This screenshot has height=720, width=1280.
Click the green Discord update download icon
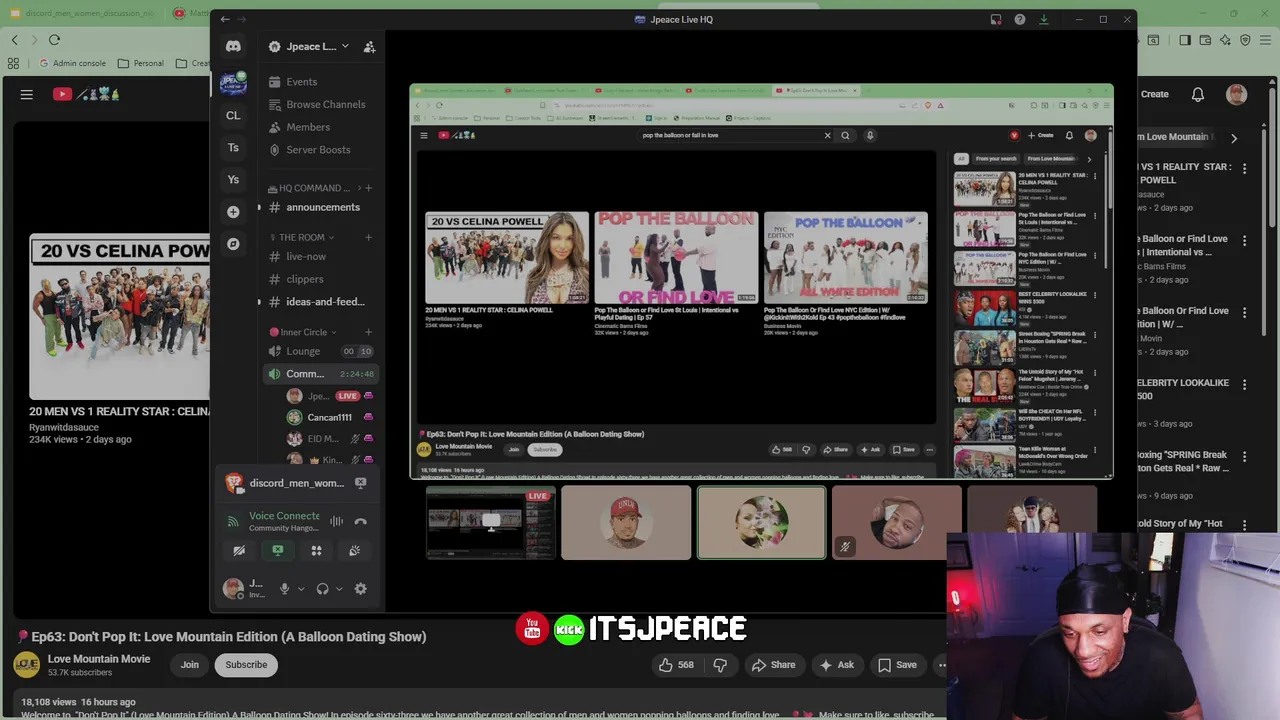click(1043, 19)
